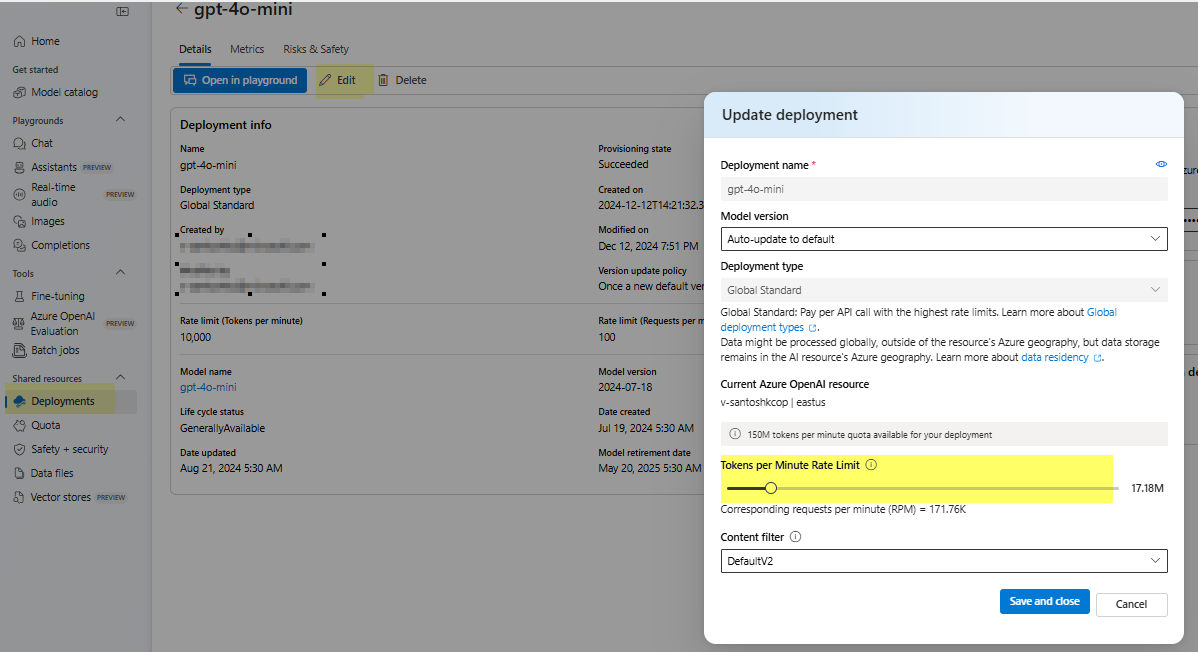Click Model version value 2024-07-18
The width and height of the screenshot is (1198, 652).
625,388
